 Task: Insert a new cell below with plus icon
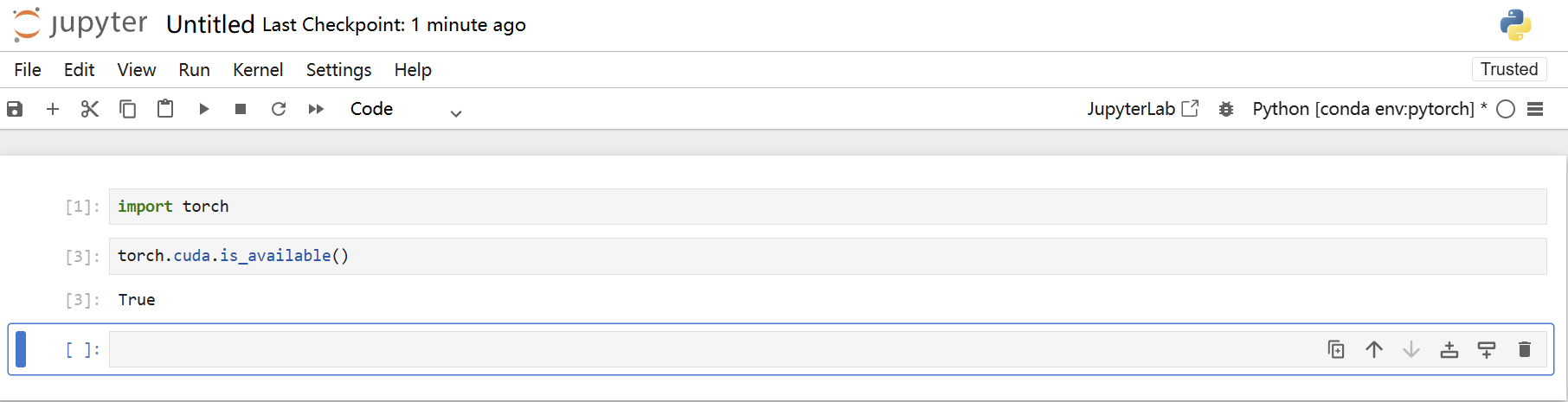pos(53,109)
